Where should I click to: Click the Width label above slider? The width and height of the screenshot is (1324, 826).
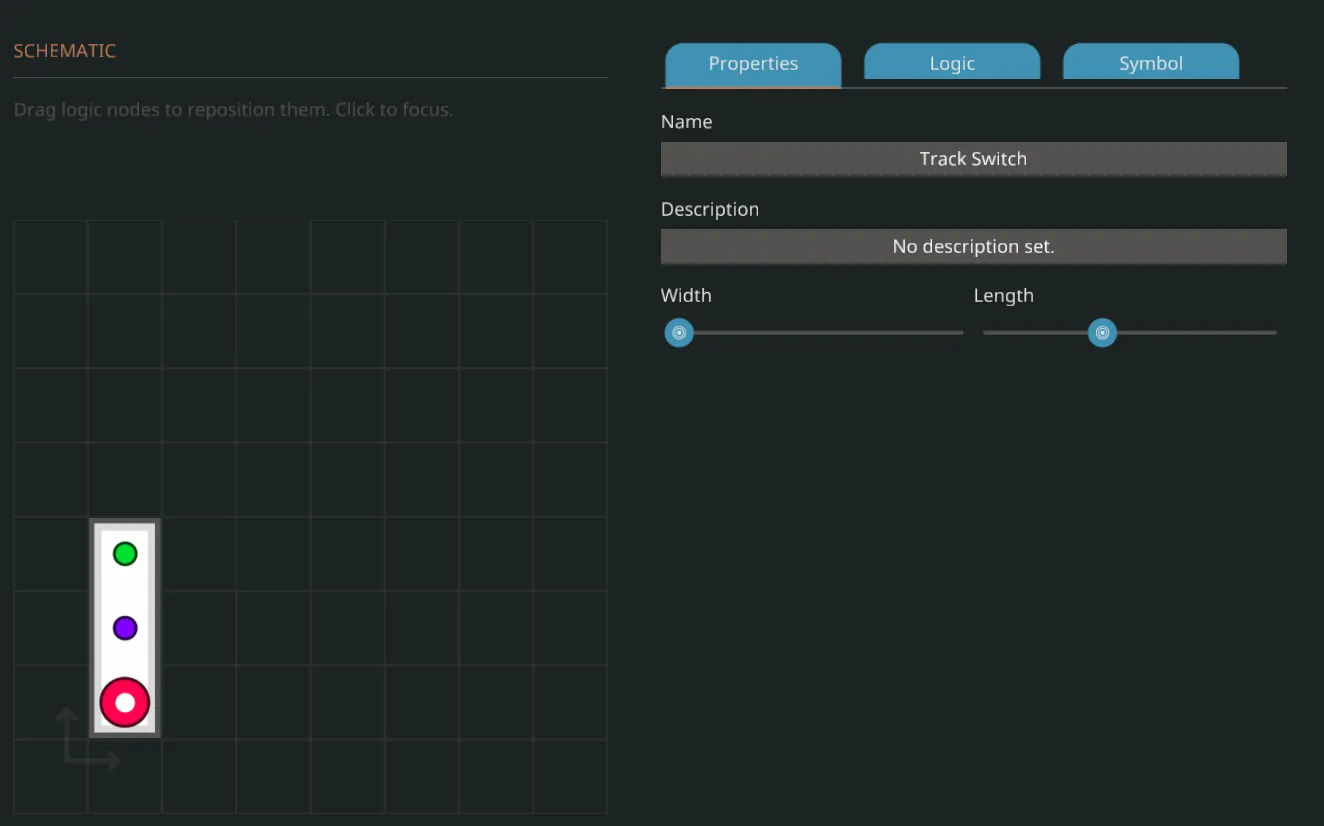click(x=686, y=295)
